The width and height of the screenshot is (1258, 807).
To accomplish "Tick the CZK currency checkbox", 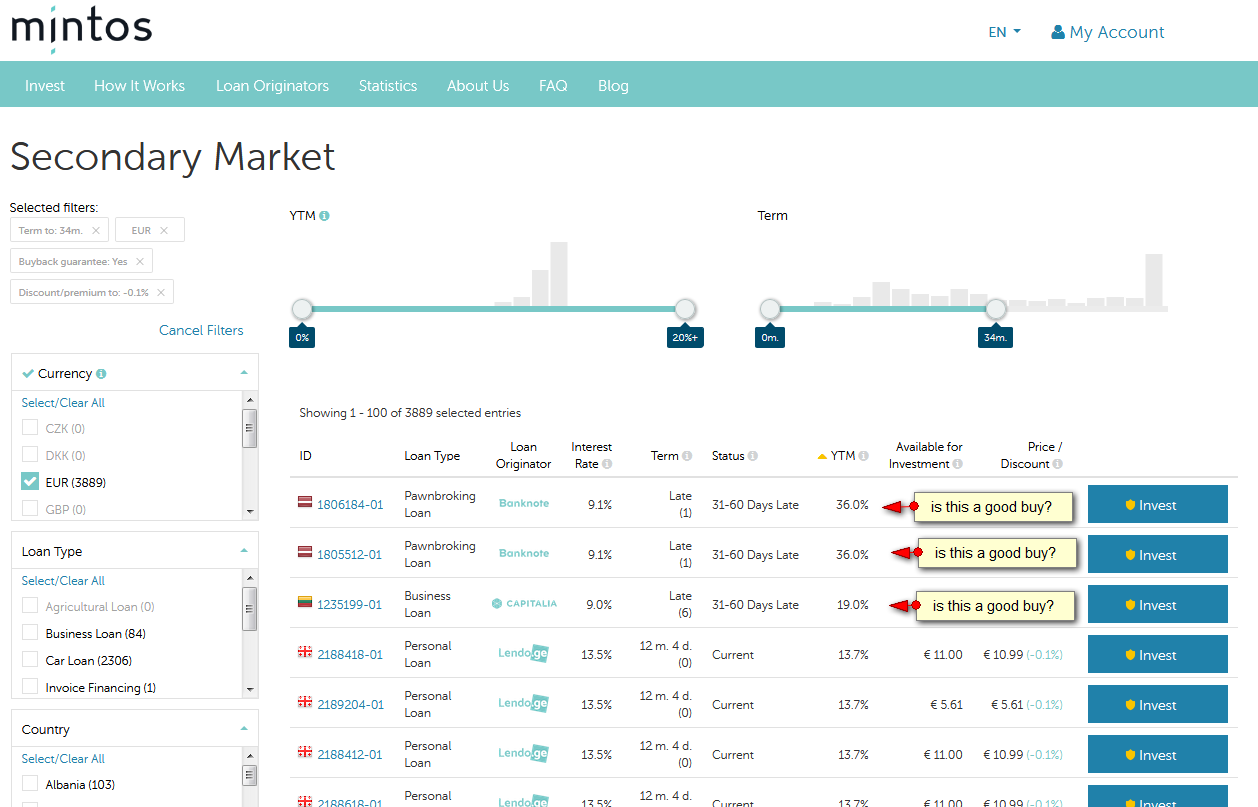I will pyautogui.click(x=30, y=428).
